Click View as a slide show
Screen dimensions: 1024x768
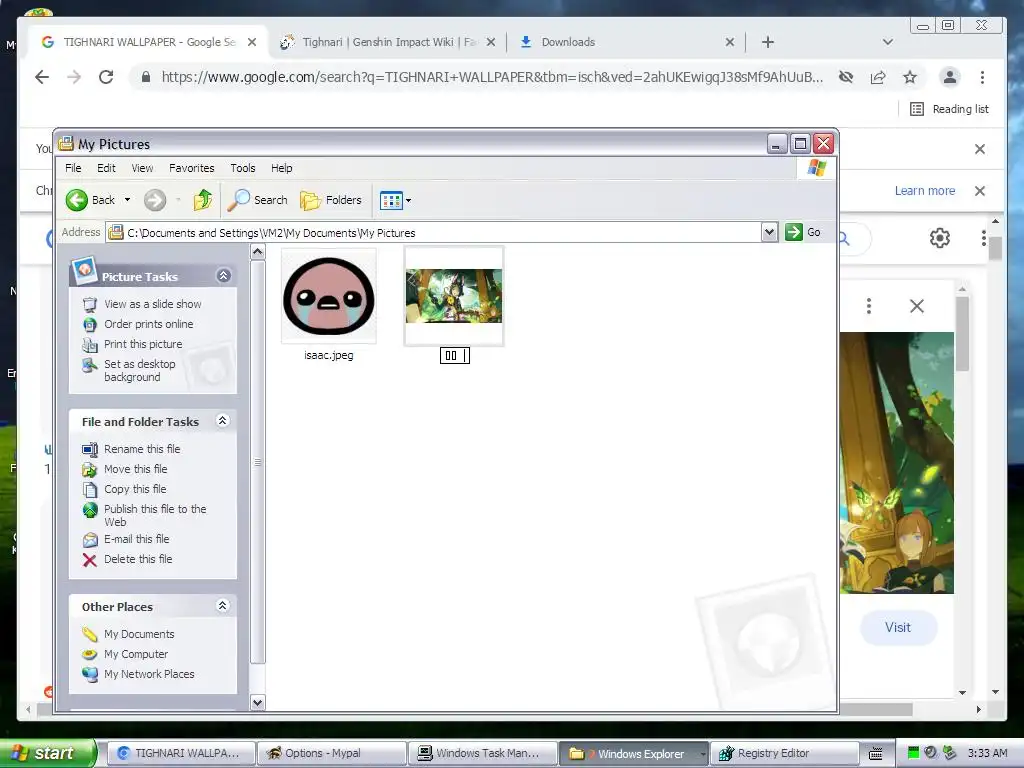[153, 304]
